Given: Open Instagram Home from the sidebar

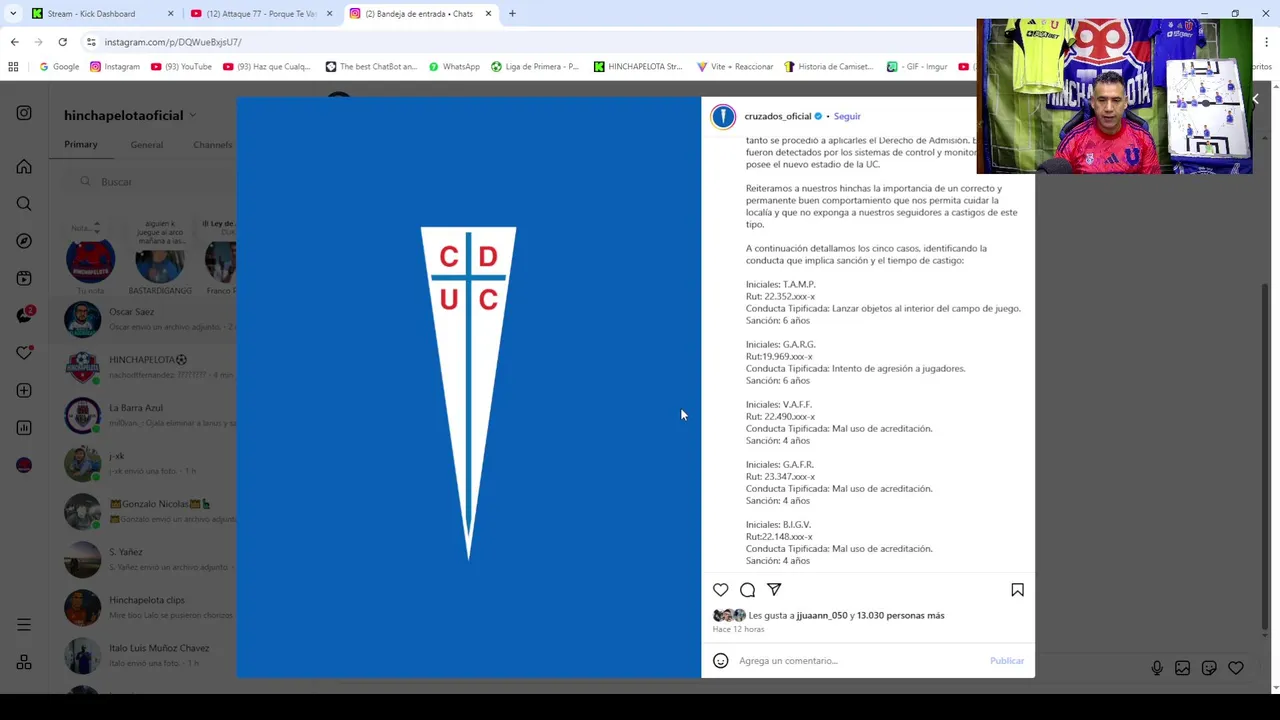Looking at the screenshot, I should [x=24, y=167].
